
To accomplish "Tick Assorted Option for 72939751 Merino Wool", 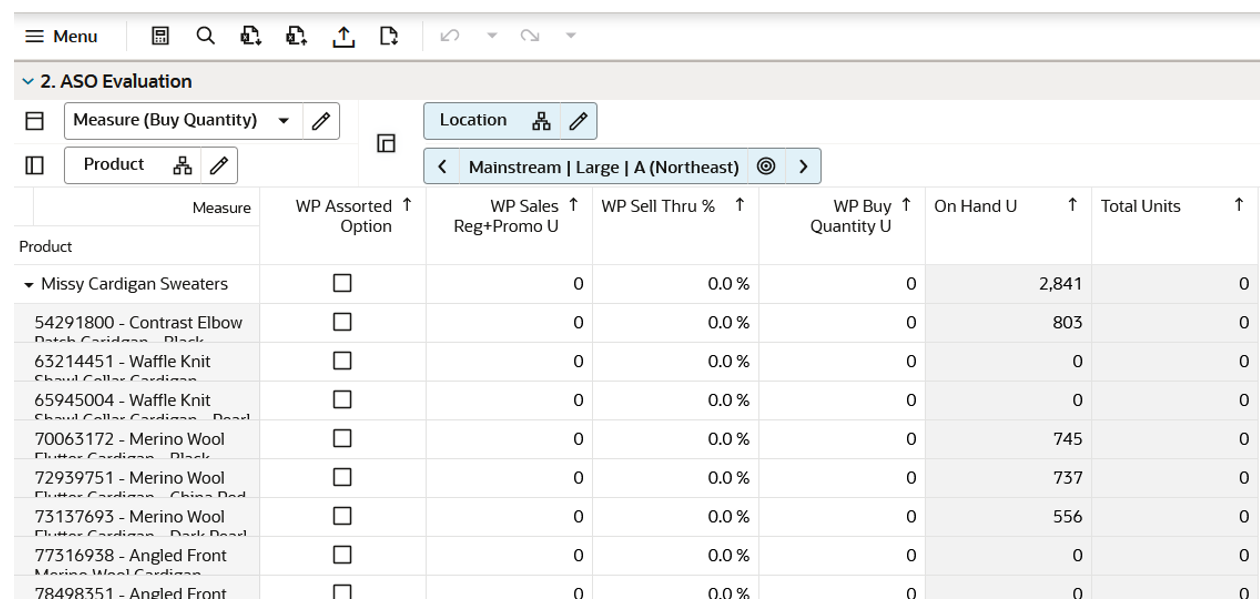I will [342, 477].
